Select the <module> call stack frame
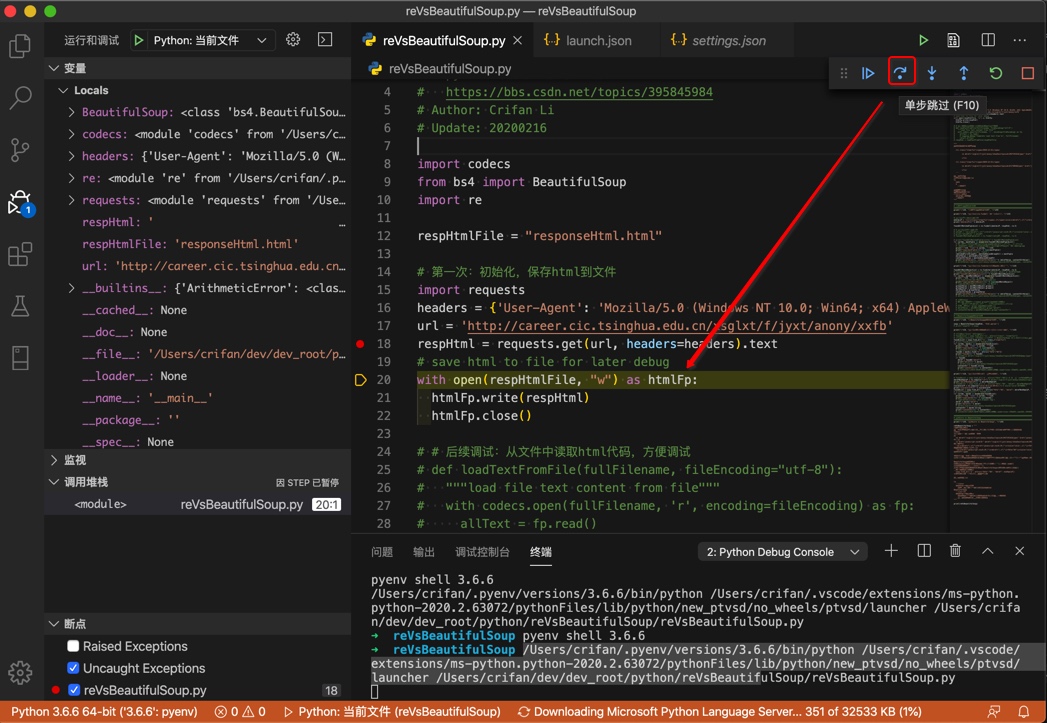The image size is (1047, 723). tap(198, 504)
